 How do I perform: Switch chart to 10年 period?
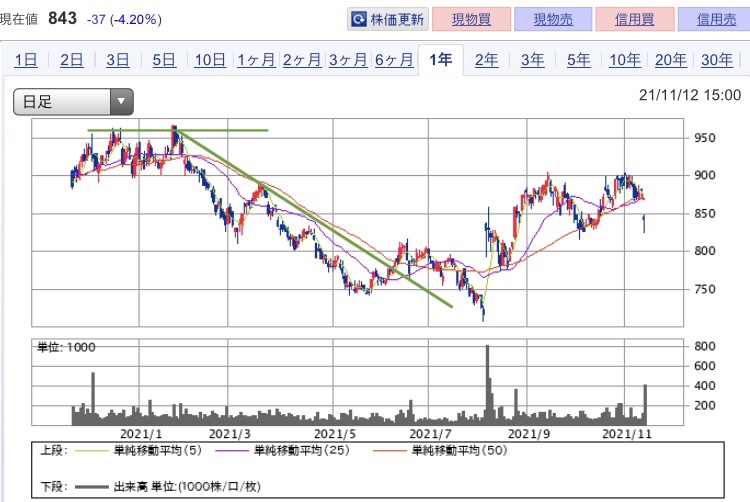pyautogui.click(x=625, y=60)
